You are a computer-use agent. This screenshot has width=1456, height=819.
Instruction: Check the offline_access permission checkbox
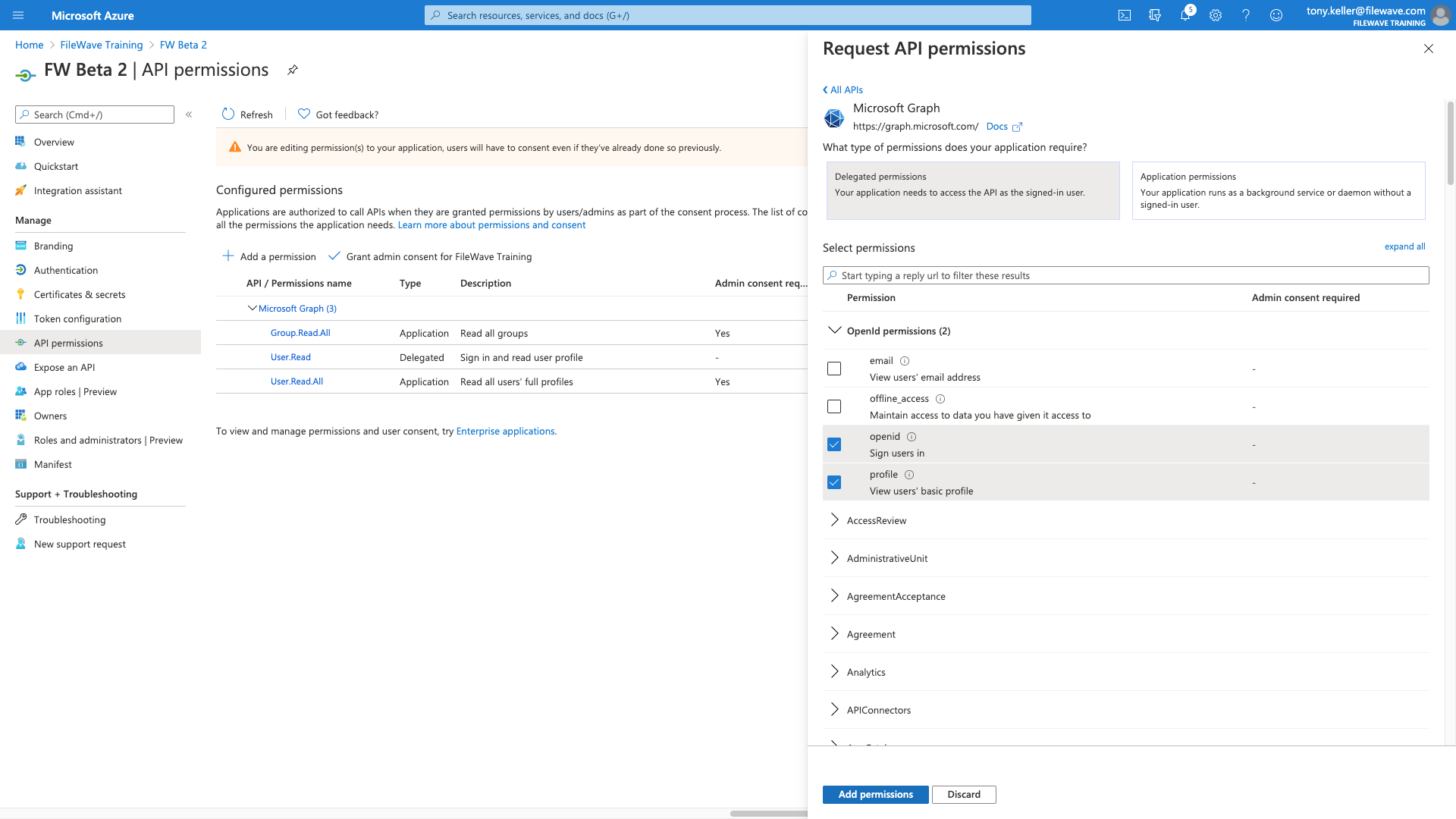tap(834, 406)
